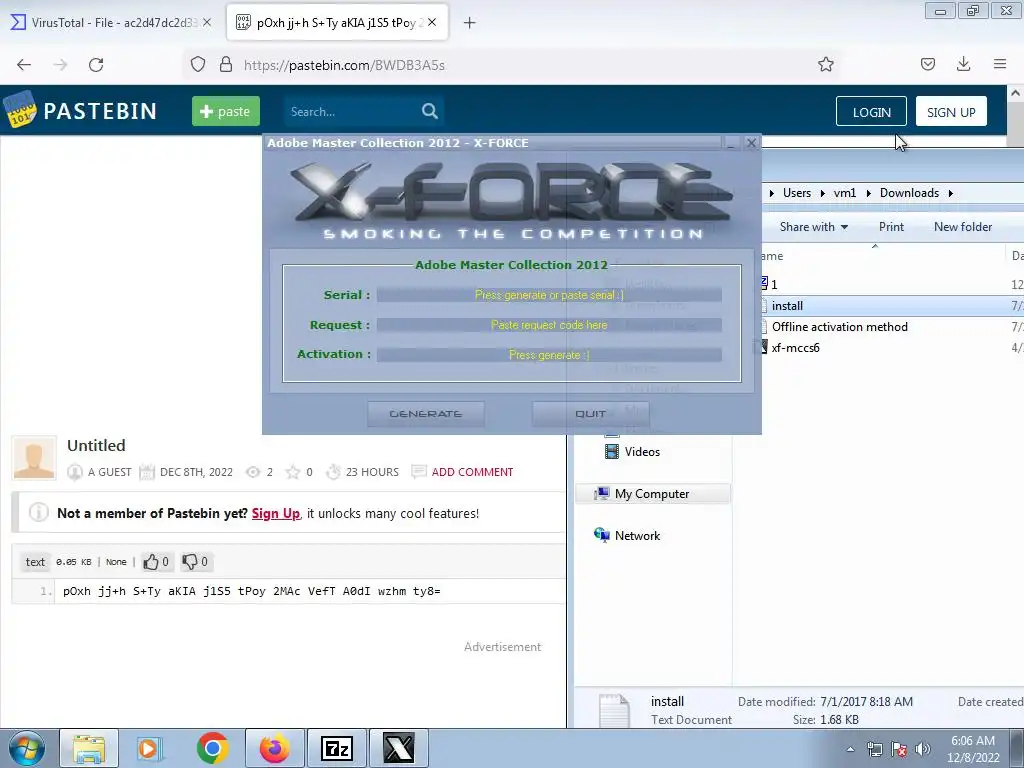Expand the arrow after Downloads breadcrumb
Viewport: 1024px width, 768px height.
click(951, 193)
